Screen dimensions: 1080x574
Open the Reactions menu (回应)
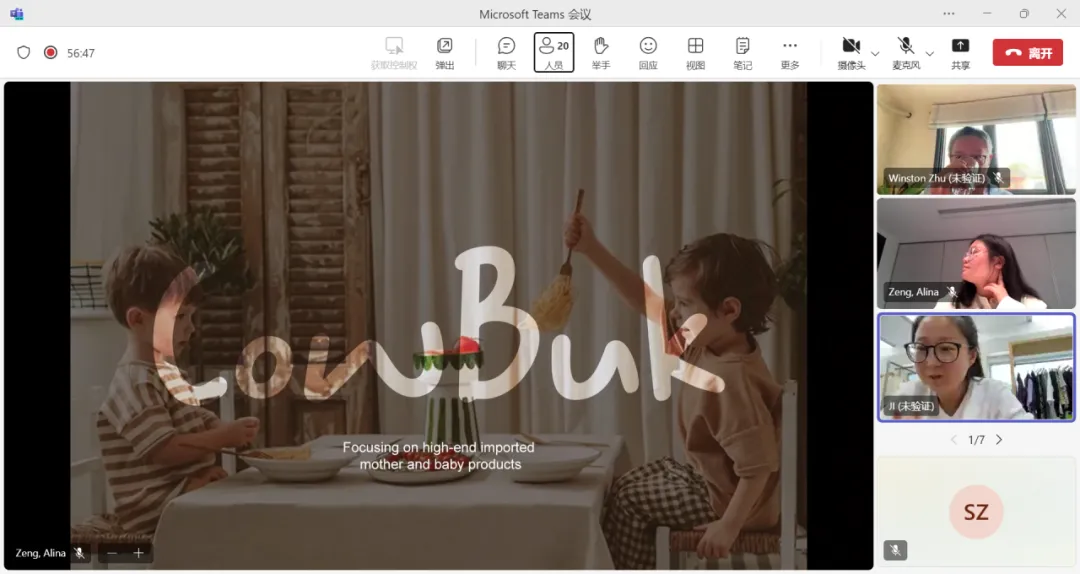point(648,53)
